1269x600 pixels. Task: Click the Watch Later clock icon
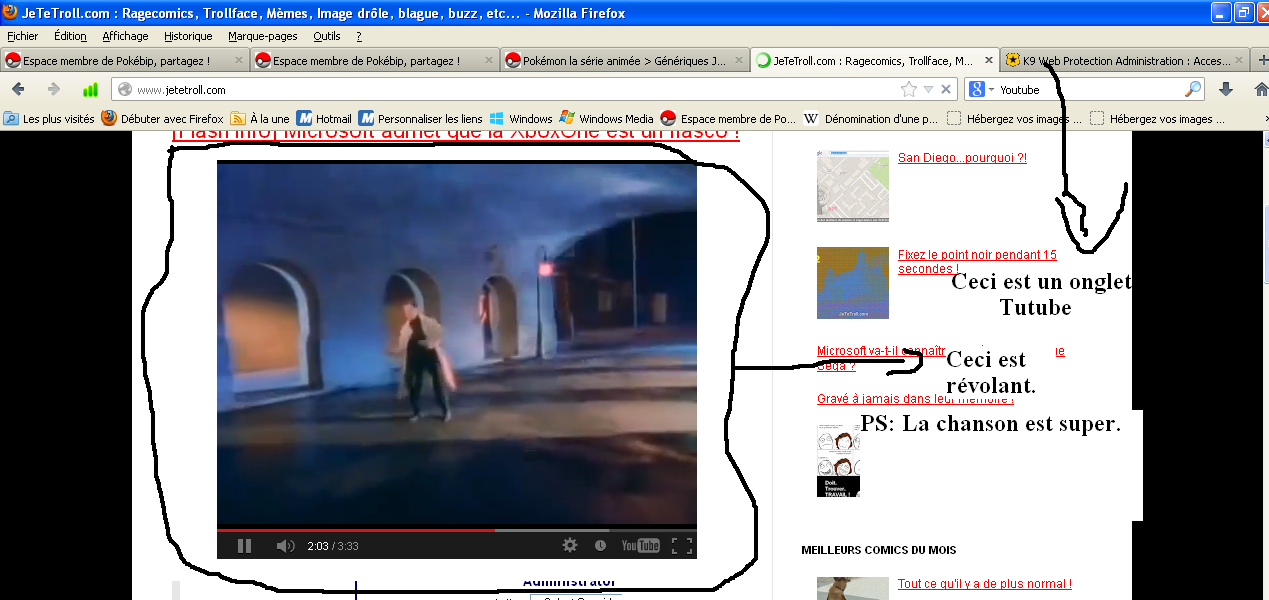pyautogui.click(x=600, y=545)
